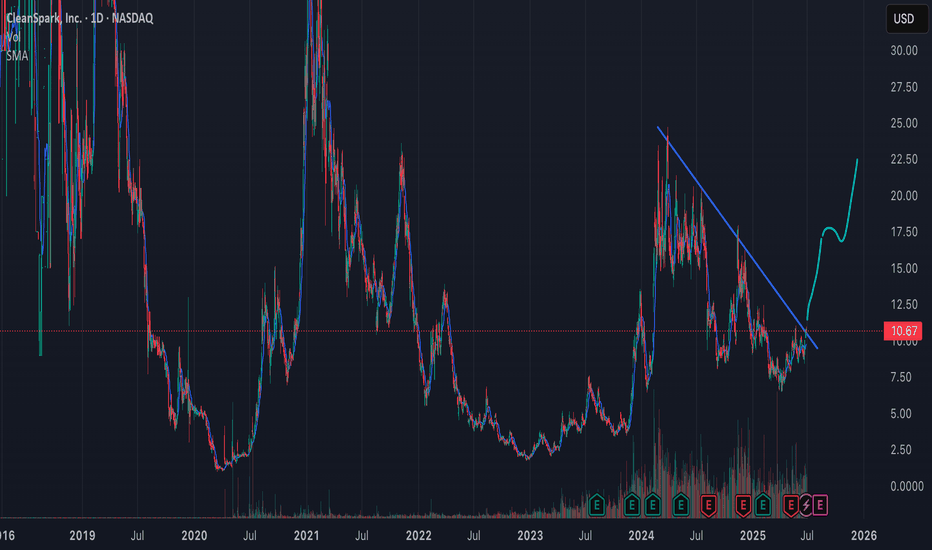The image size is (932, 550).
Task: Click the 15.00 price axis label
Action: [x=903, y=269]
